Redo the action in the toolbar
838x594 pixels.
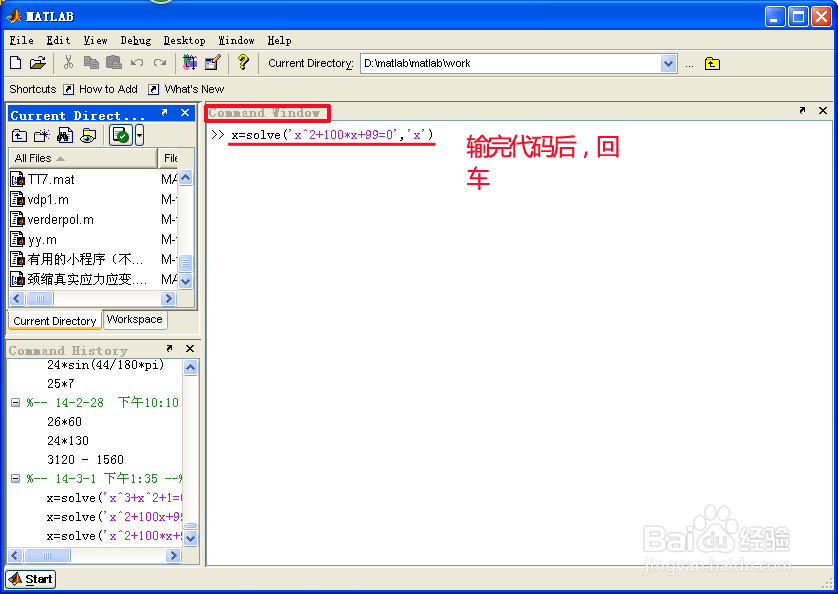coord(160,63)
